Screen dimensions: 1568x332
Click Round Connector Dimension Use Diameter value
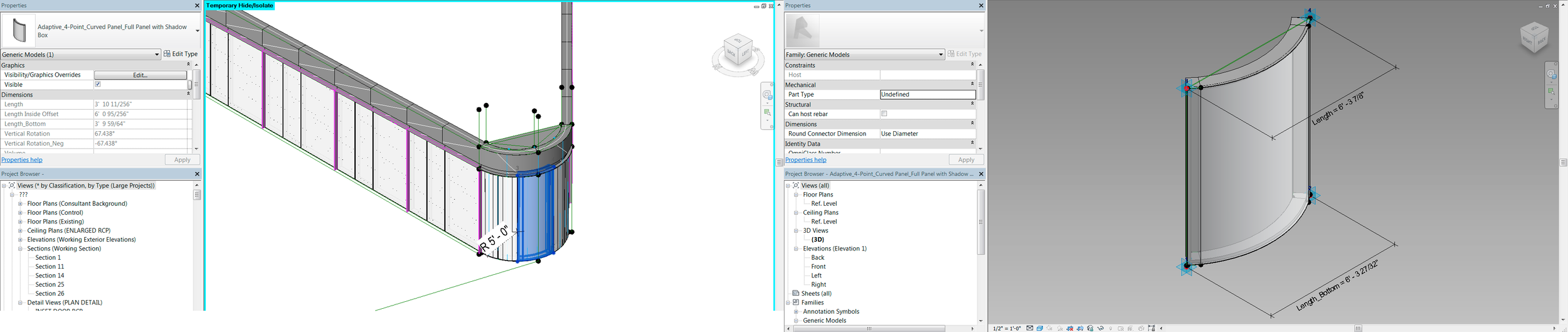[928, 134]
